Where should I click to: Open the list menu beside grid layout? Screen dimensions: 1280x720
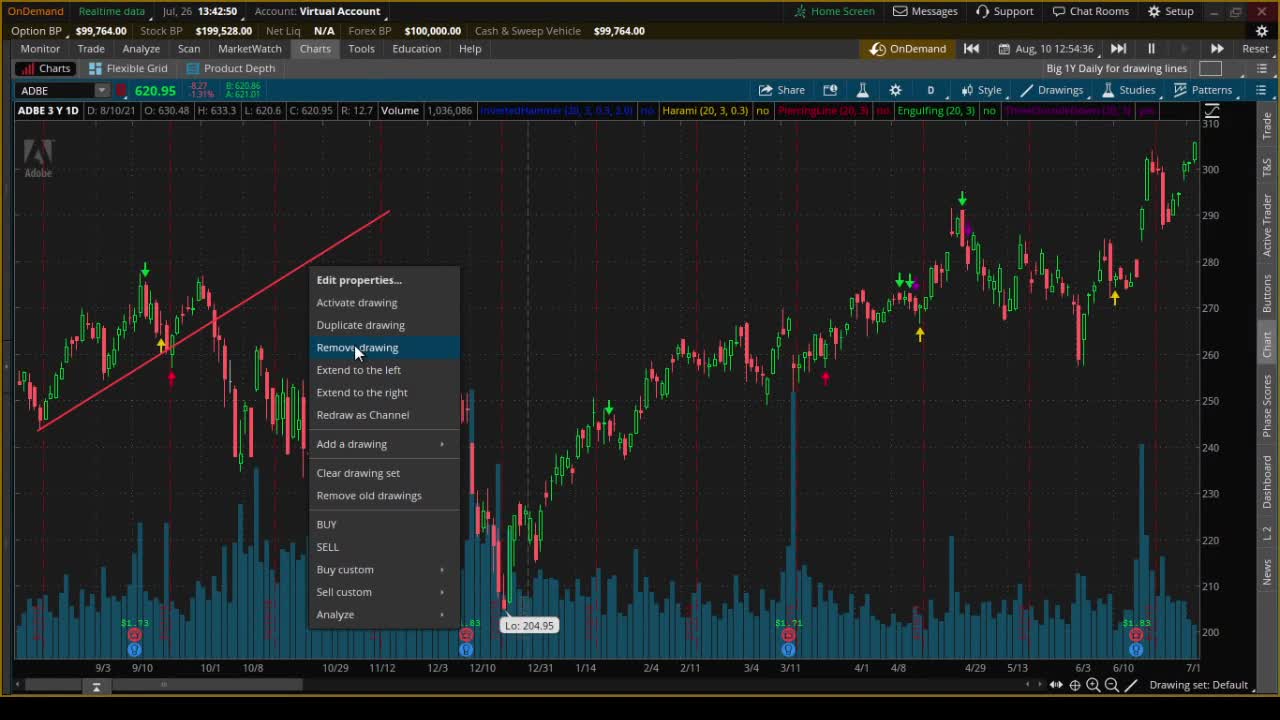pos(1260,68)
